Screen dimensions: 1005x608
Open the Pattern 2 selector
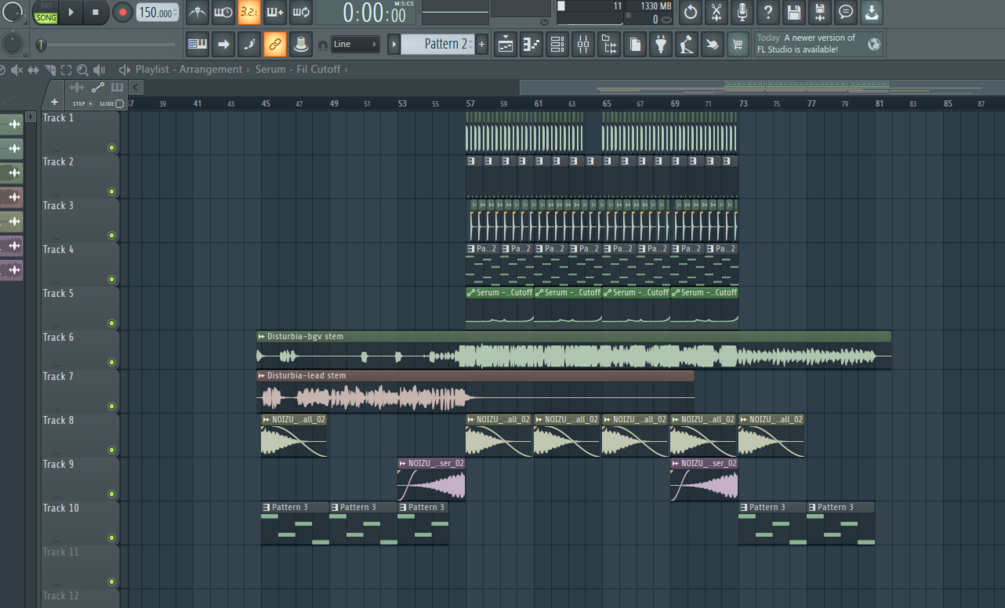tap(438, 44)
